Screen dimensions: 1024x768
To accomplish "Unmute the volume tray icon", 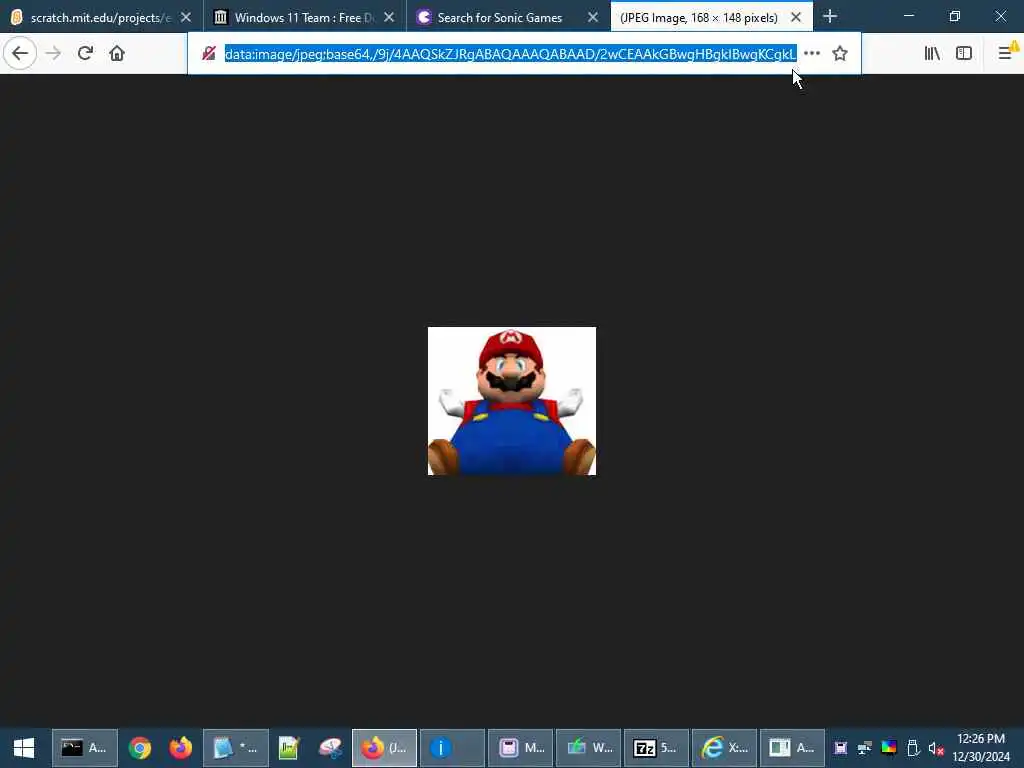I will coord(936,748).
